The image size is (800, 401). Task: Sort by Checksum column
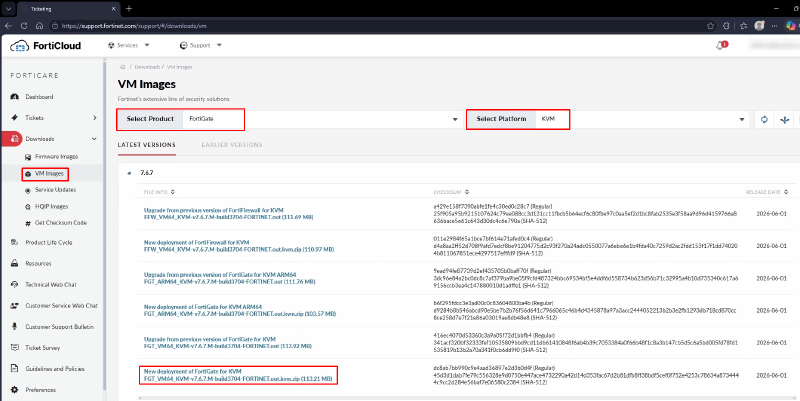coord(451,192)
